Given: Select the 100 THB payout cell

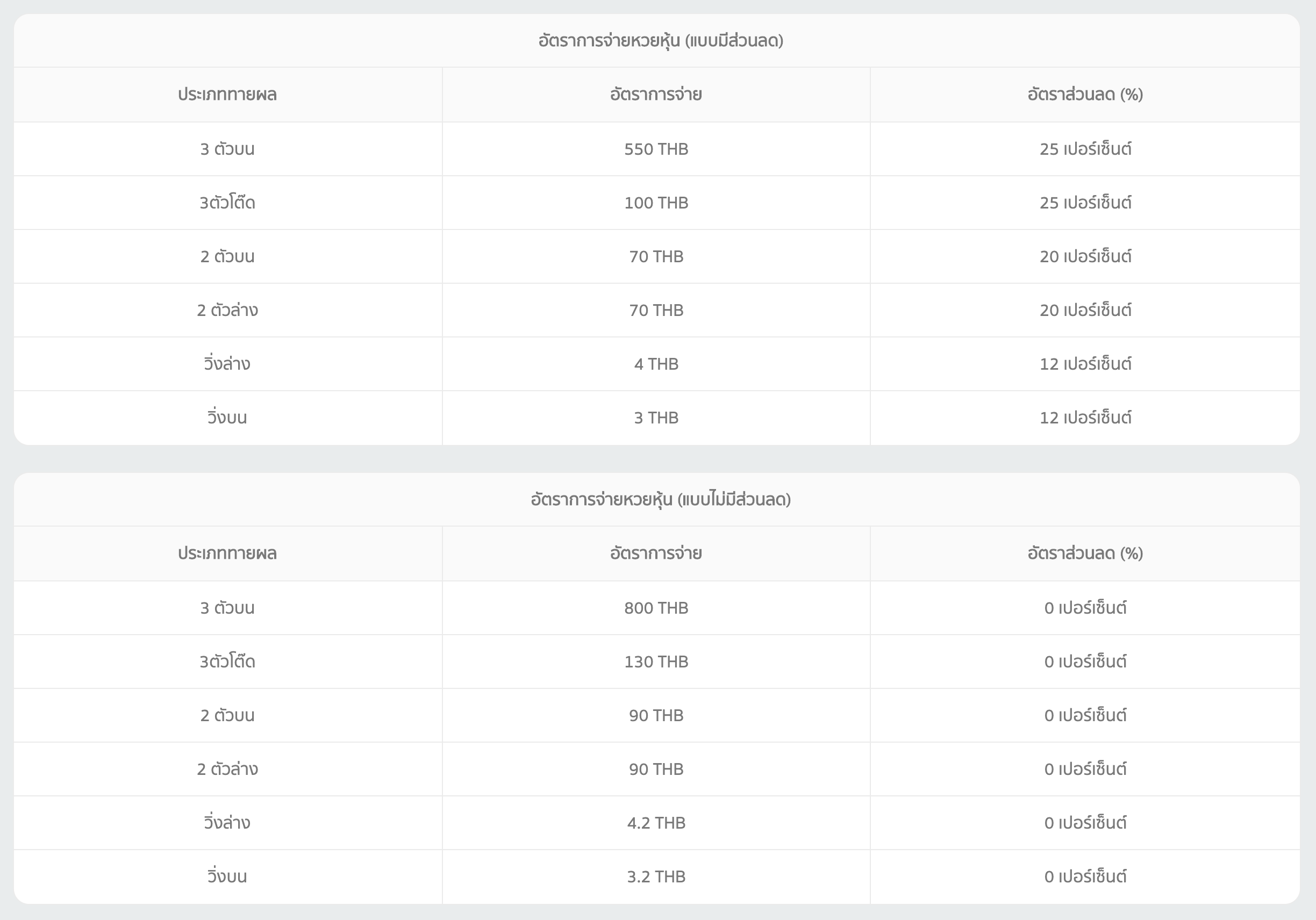Looking at the screenshot, I should pyautogui.click(x=656, y=203).
